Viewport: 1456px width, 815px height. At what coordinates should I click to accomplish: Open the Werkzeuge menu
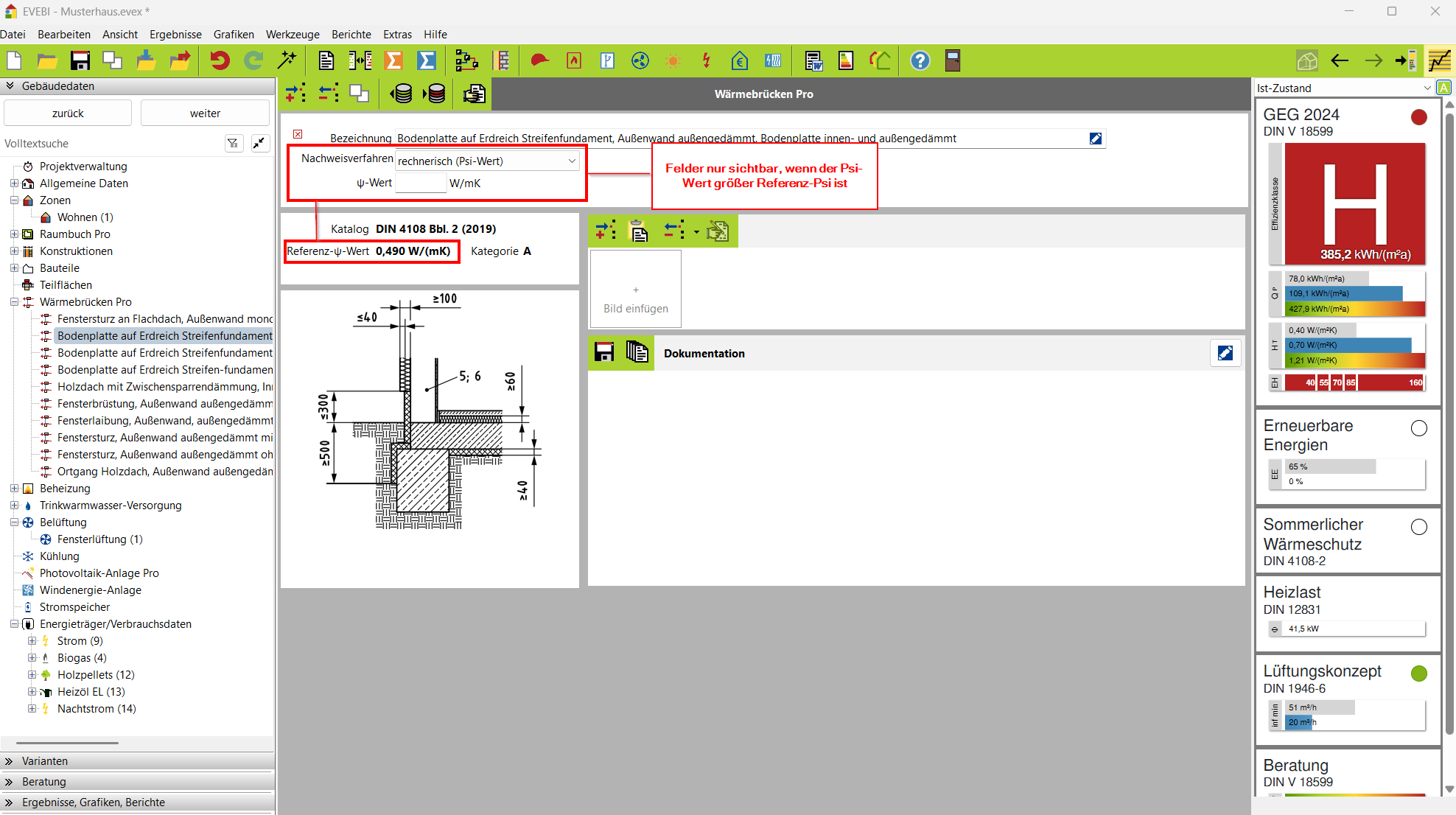293,34
